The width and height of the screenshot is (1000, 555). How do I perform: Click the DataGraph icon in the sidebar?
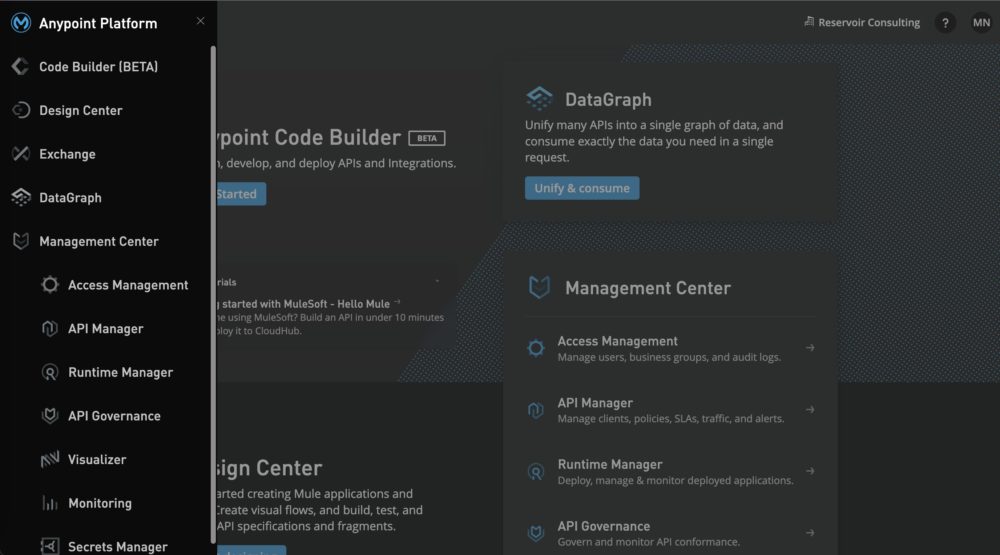[20, 198]
